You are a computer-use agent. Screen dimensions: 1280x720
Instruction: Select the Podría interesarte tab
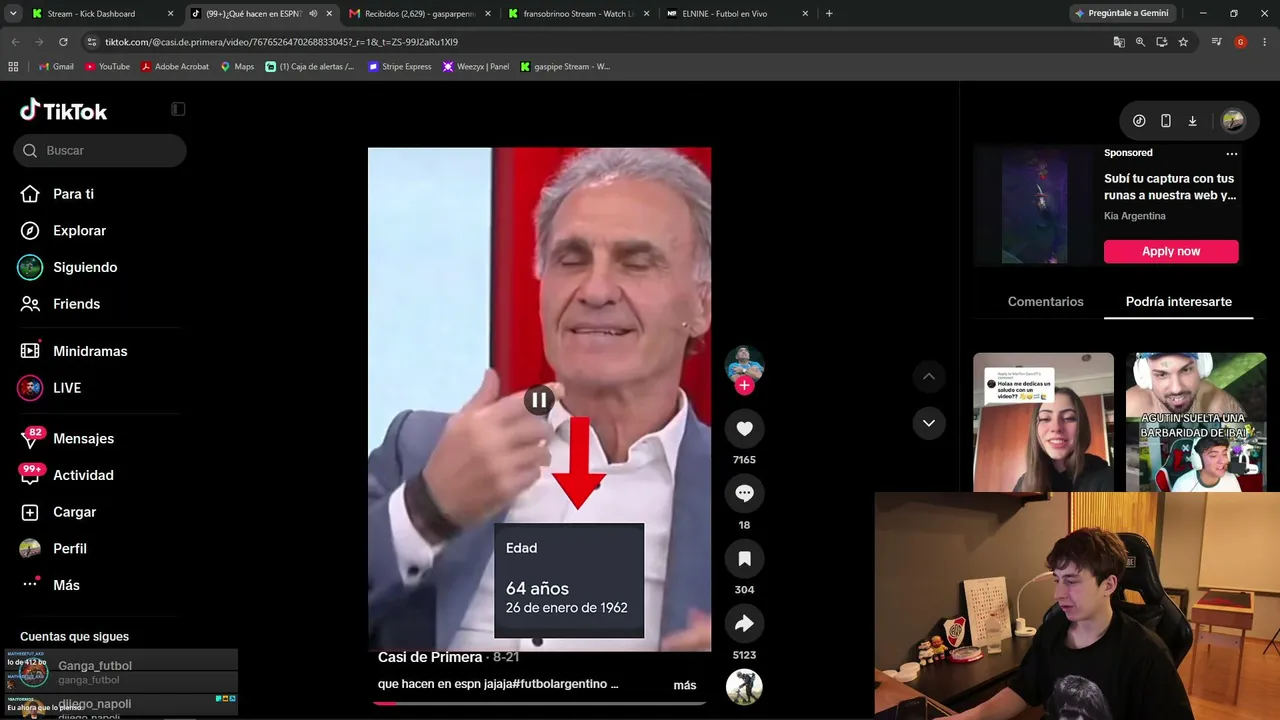coord(1179,302)
